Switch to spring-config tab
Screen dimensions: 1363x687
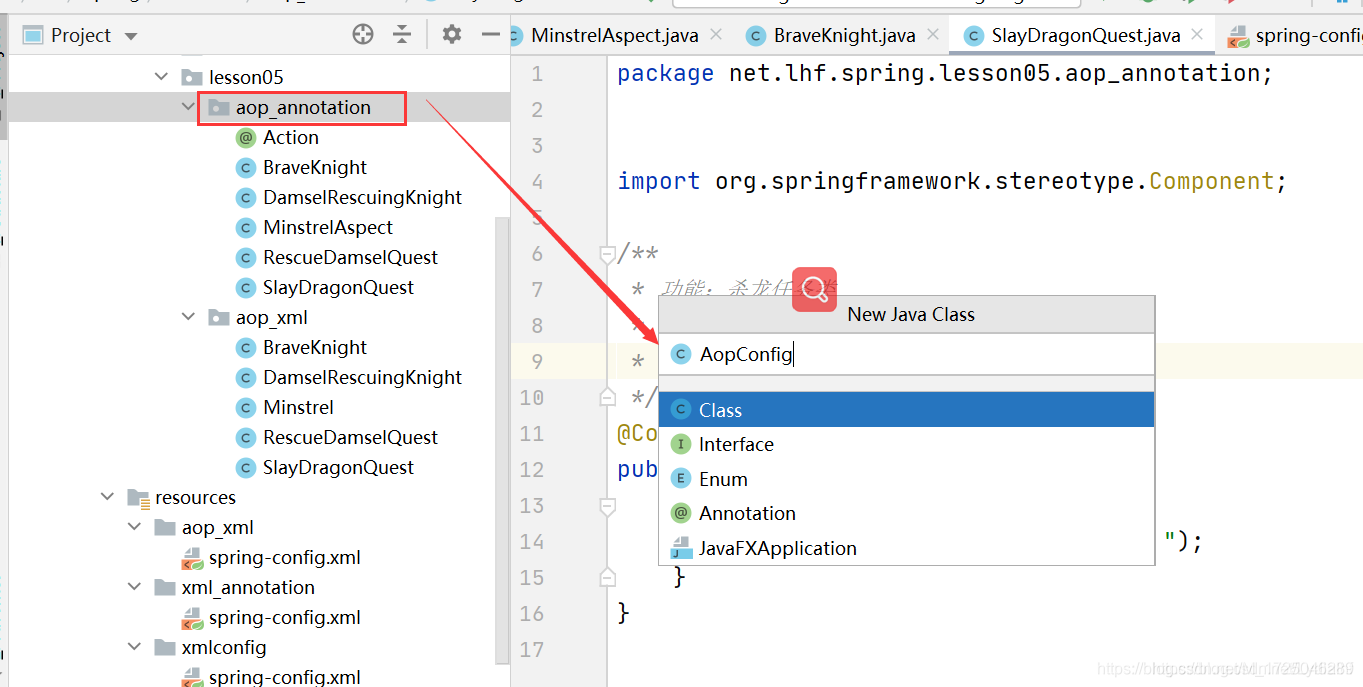click(x=1307, y=35)
